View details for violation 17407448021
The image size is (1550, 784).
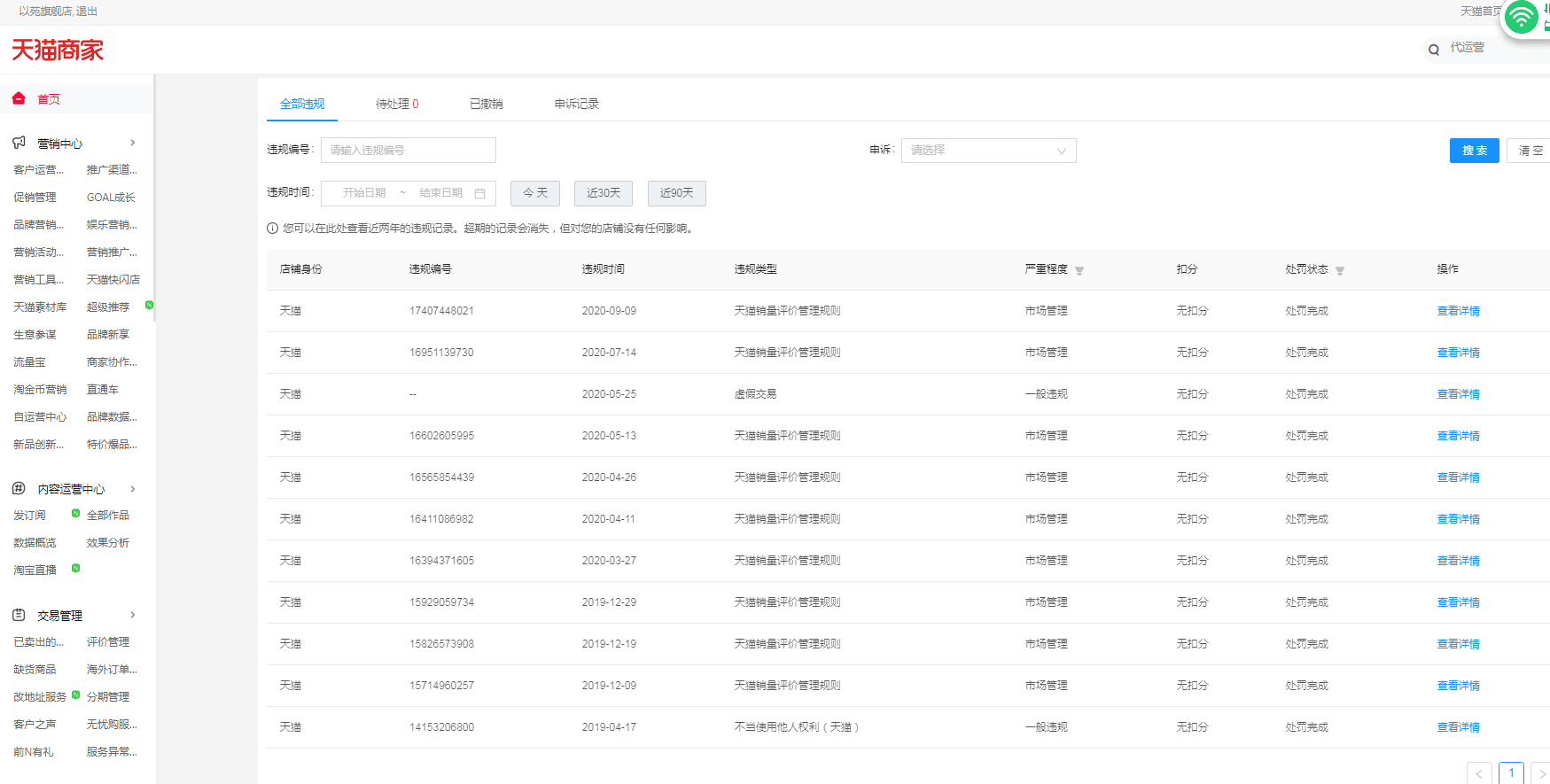point(1459,311)
